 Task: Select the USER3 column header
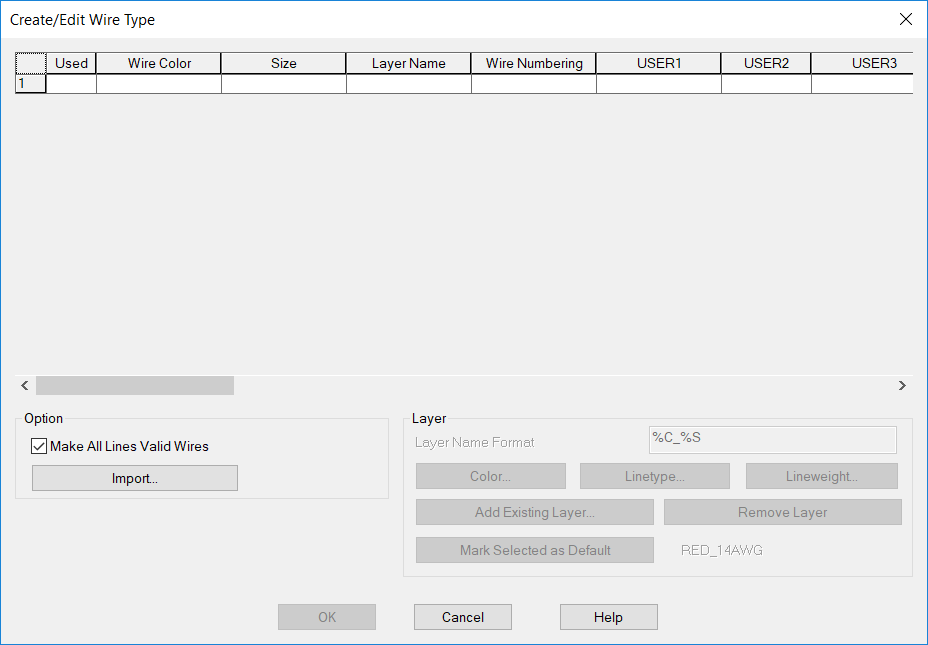point(863,63)
